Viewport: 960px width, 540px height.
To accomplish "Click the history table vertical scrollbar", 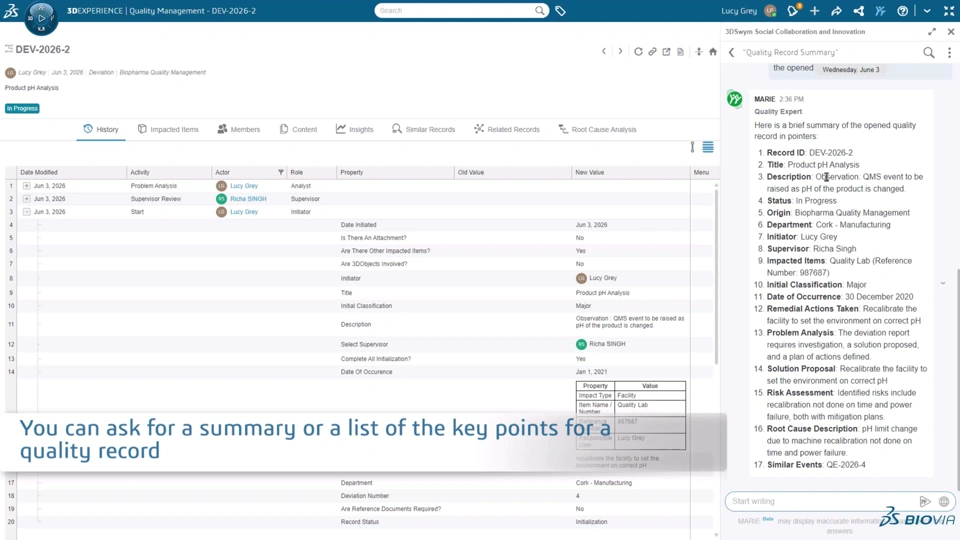I will coord(716,276).
